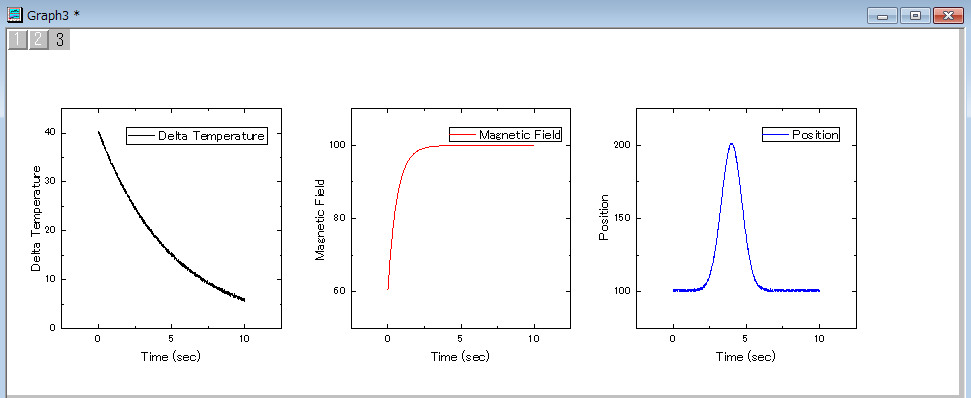The height and width of the screenshot is (398, 971).
Task: Click tick label 40 on Delta Temperature axis
Action: 50,132
